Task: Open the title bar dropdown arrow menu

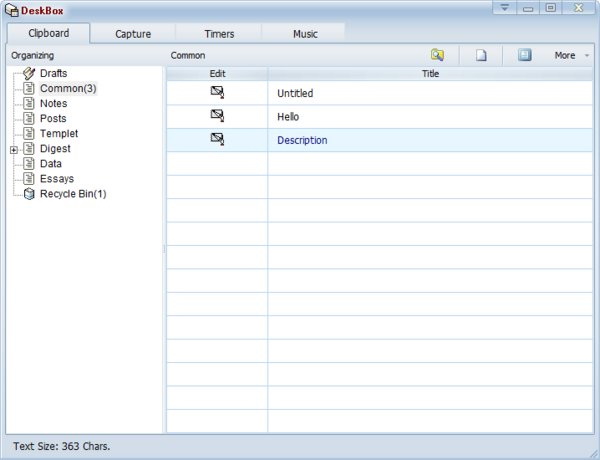Action: (505, 8)
